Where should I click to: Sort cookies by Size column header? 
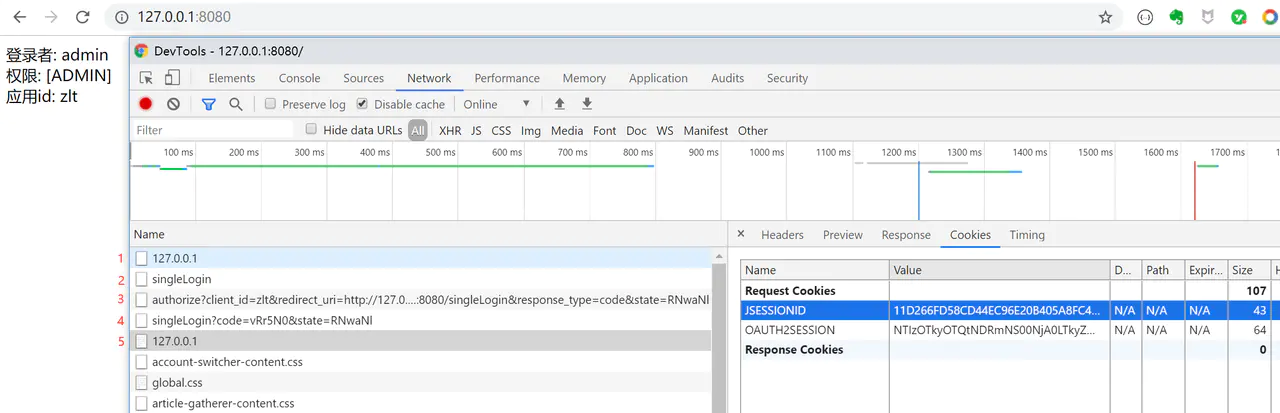1249,270
